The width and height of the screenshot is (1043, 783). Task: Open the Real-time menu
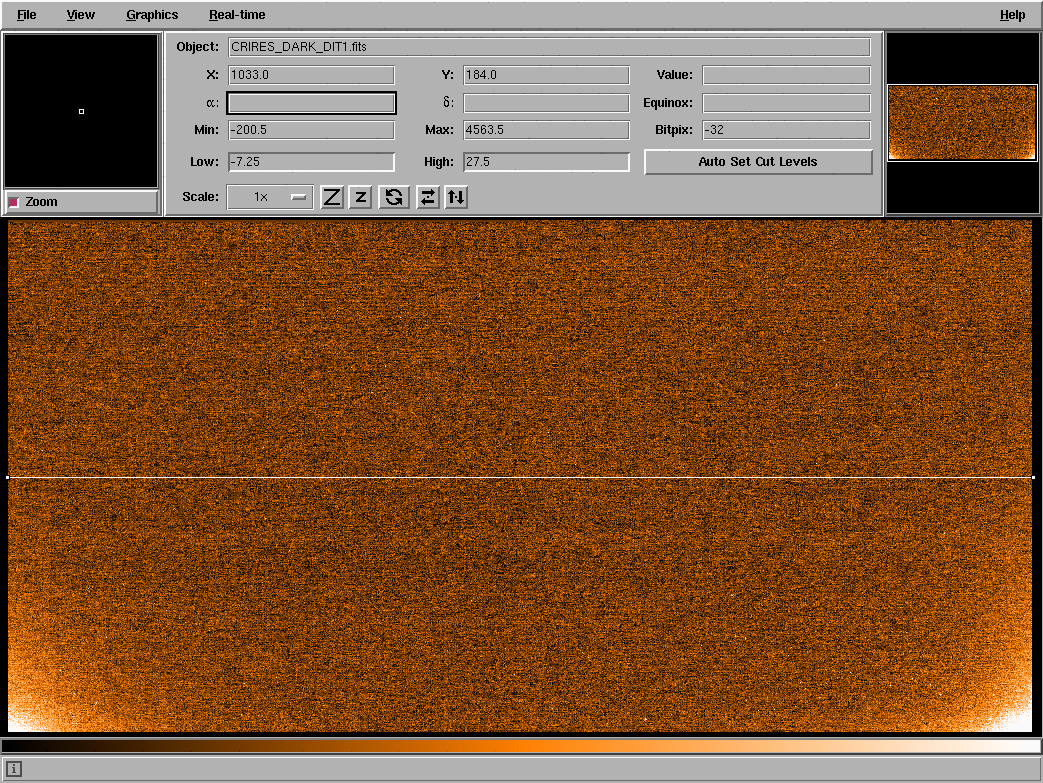pos(237,15)
